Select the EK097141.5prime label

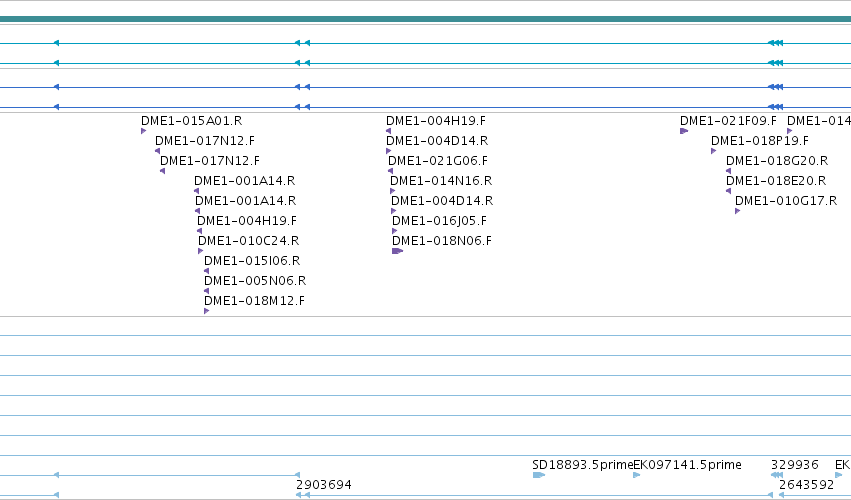point(688,465)
